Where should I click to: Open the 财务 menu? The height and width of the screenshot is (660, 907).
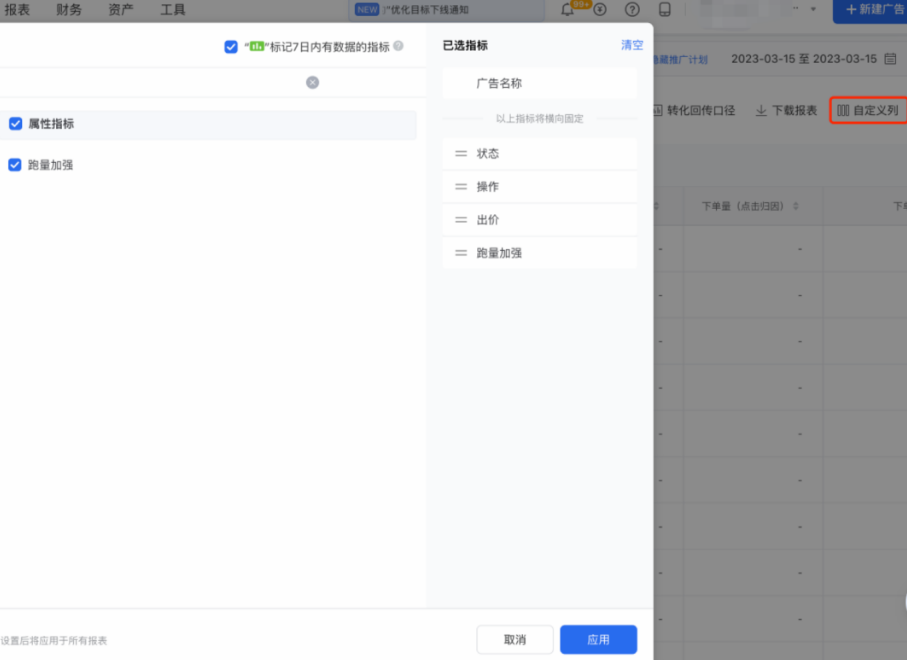click(69, 10)
